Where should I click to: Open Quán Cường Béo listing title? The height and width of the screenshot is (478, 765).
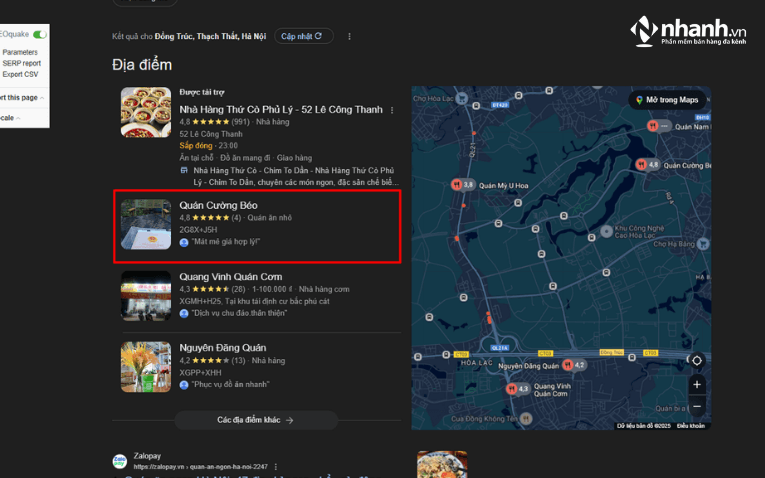pos(218,205)
